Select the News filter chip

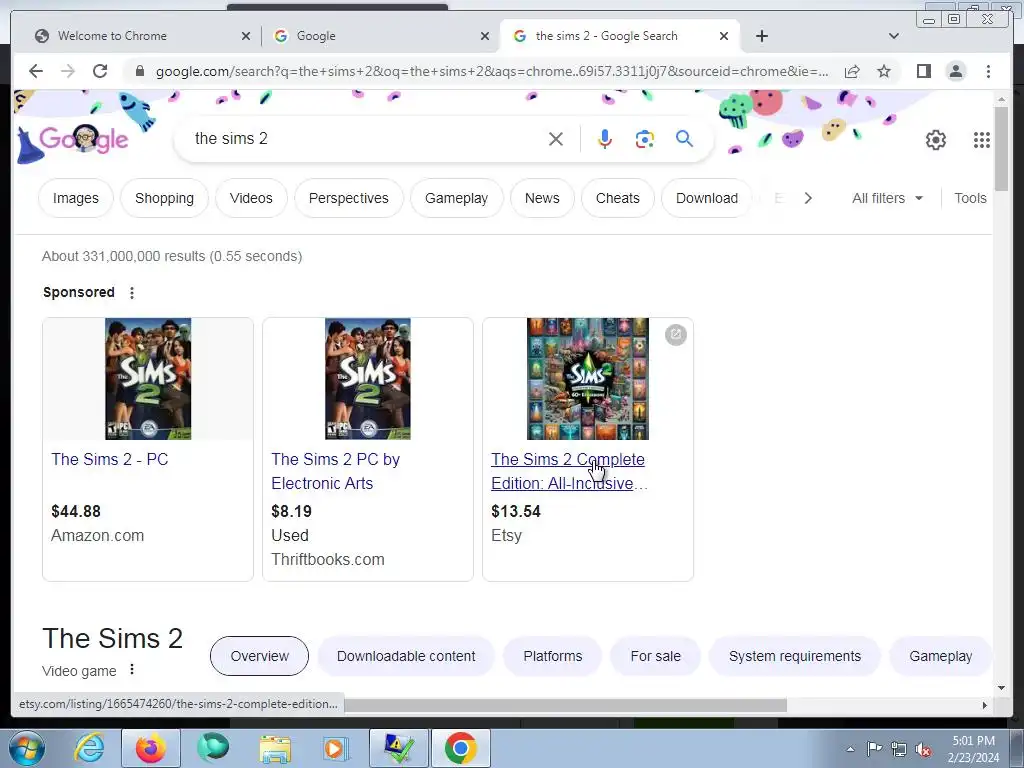point(542,198)
